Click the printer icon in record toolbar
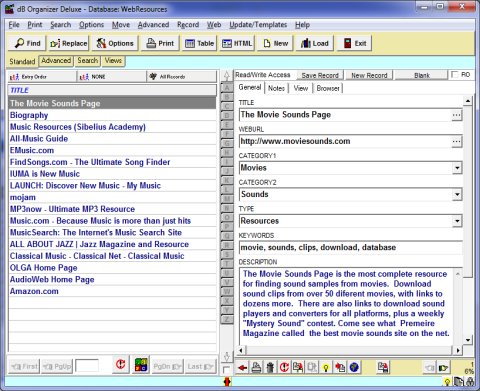This screenshot has width=480, height=391. click(x=256, y=367)
